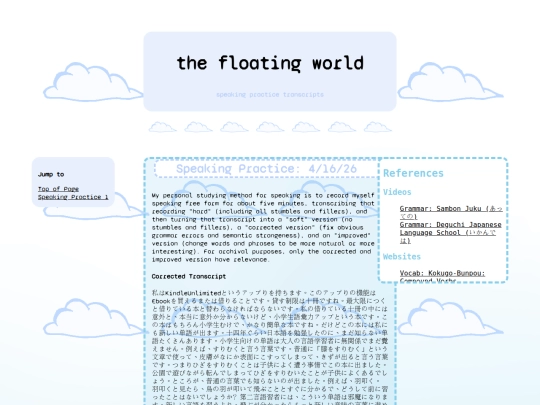The height and width of the screenshot is (405, 540).
Task: Click the 'the floating world' site title
Action: (270, 63)
